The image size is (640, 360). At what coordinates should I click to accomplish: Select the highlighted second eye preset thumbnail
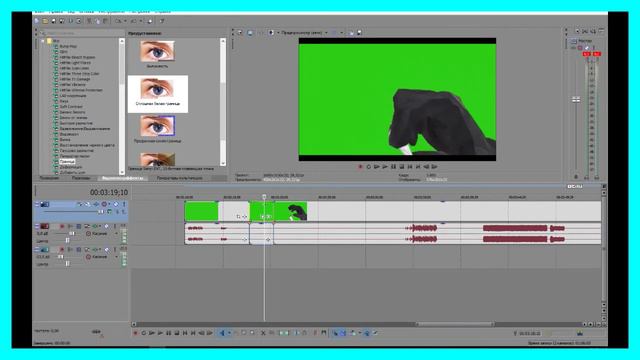point(157,88)
